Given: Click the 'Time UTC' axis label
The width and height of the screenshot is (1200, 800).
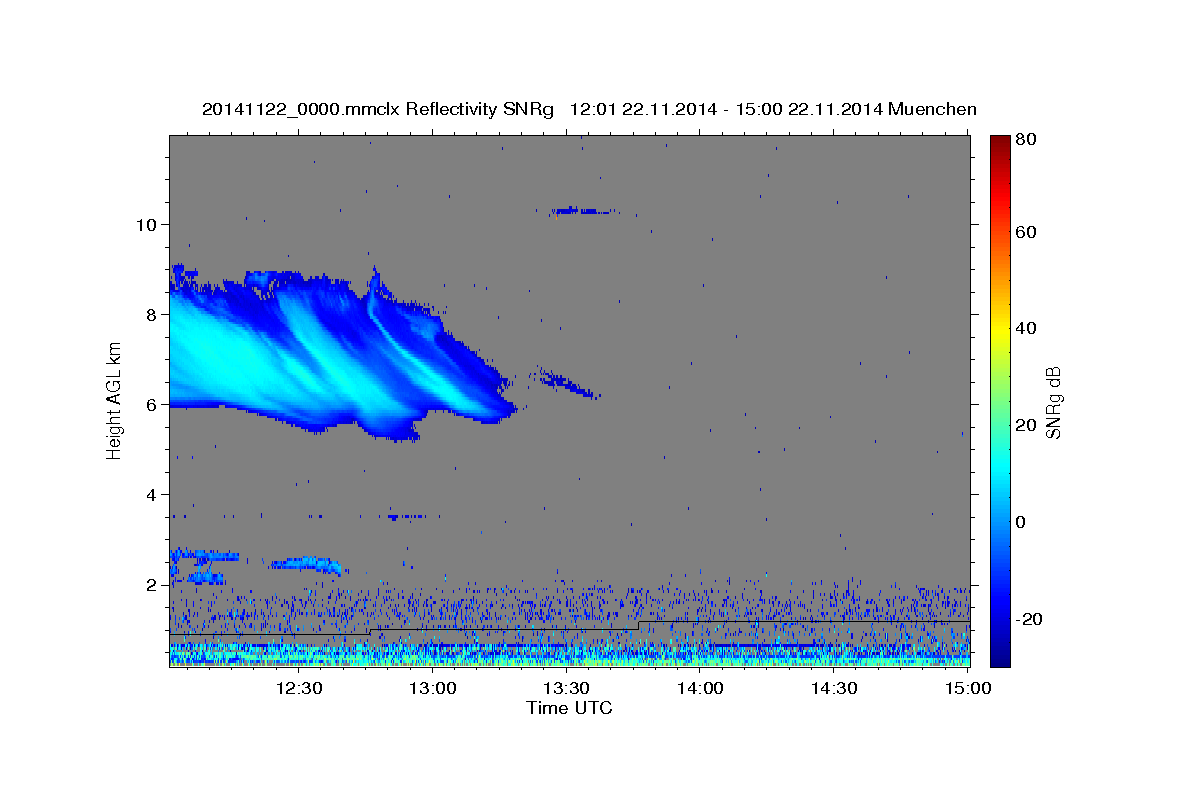Looking at the screenshot, I should [x=569, y=708].
